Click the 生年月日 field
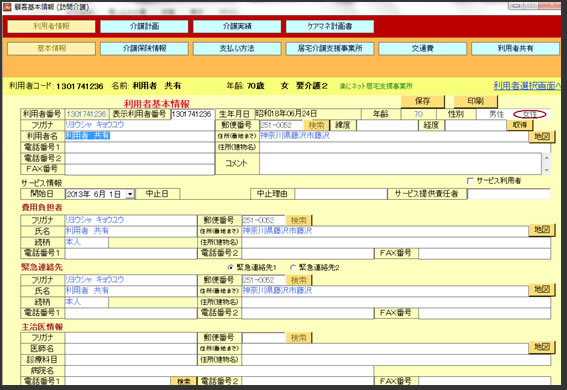Viewport: 567px width, 390px height. [308, 114]
